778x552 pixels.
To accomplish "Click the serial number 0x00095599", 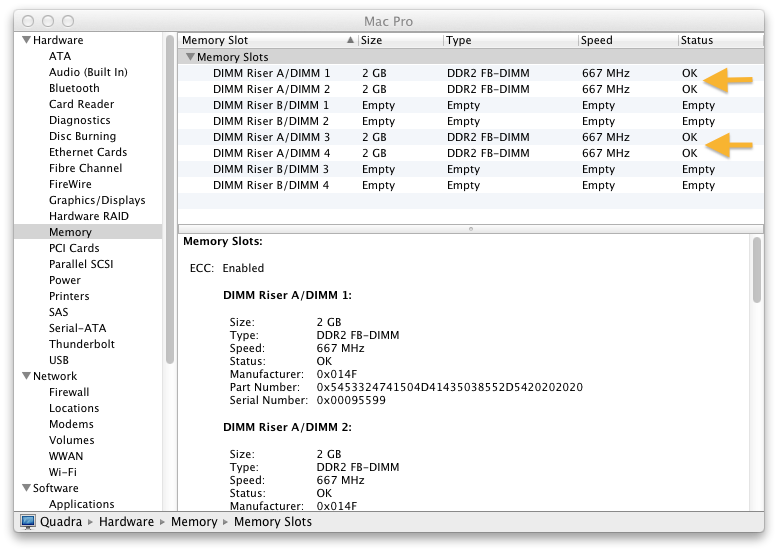I will point(351,400).
